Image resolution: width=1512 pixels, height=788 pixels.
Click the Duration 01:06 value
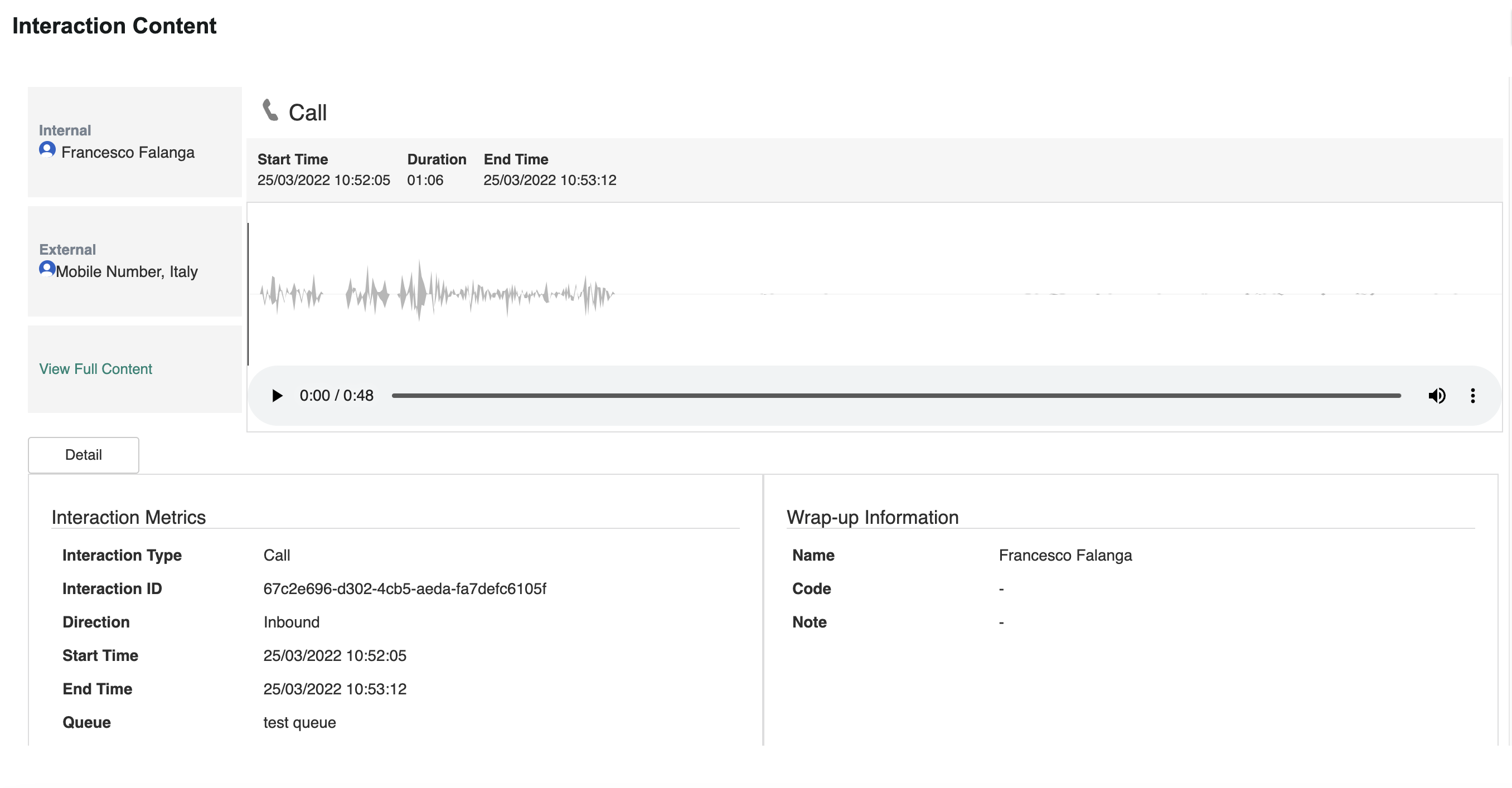click(x=425, y=180)
